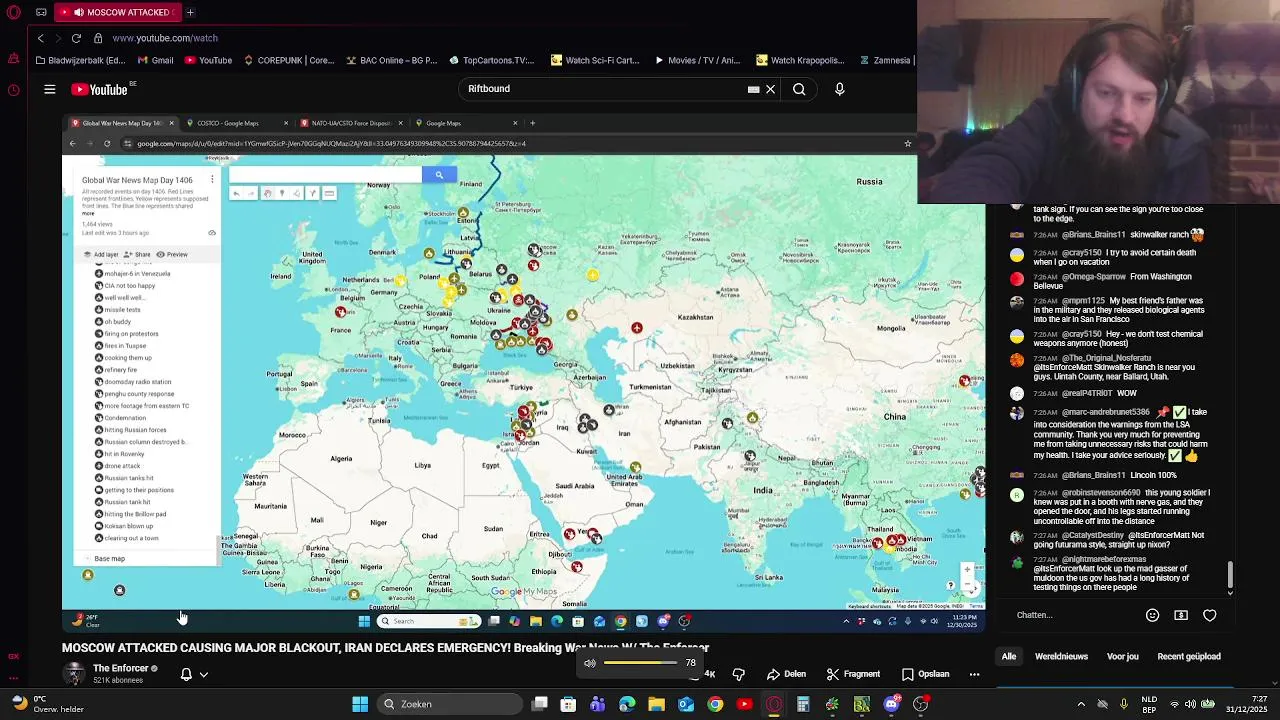Viewport: 1280px width, 720px height.
Task: Select 'doomsday radio station' list entry
Action: 137,382
